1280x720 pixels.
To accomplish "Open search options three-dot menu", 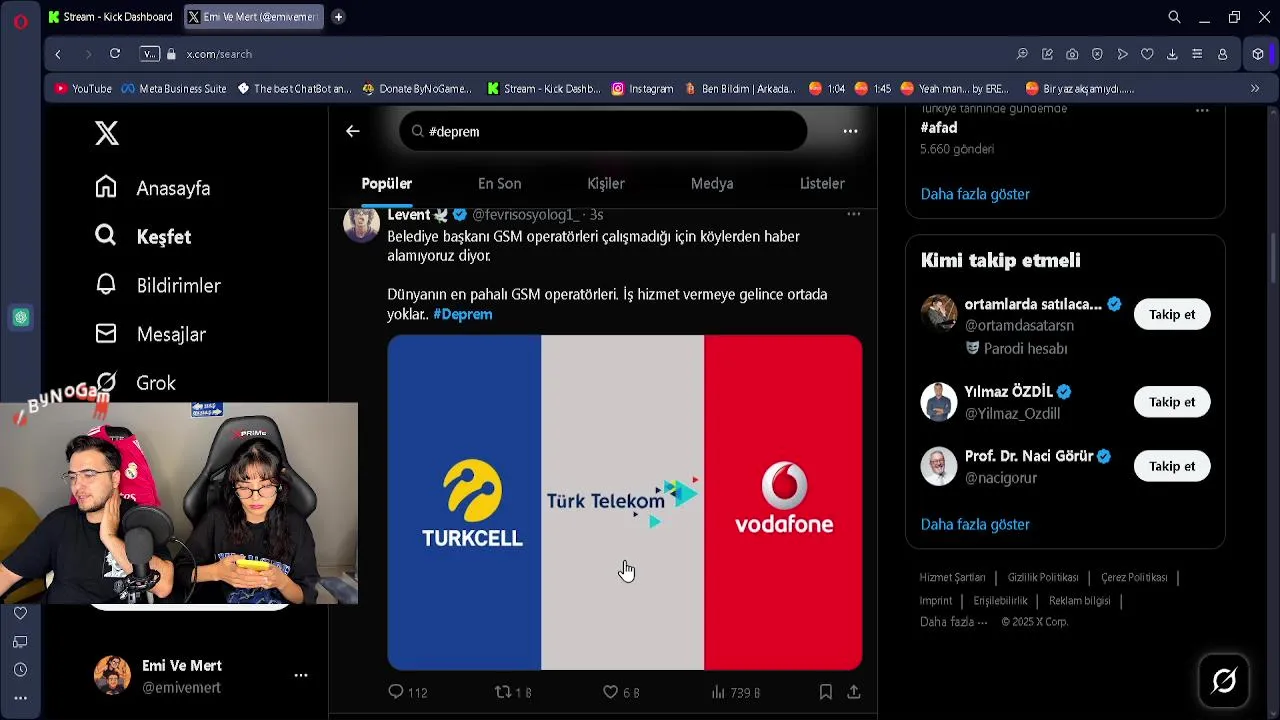I will tap(850, 131).
